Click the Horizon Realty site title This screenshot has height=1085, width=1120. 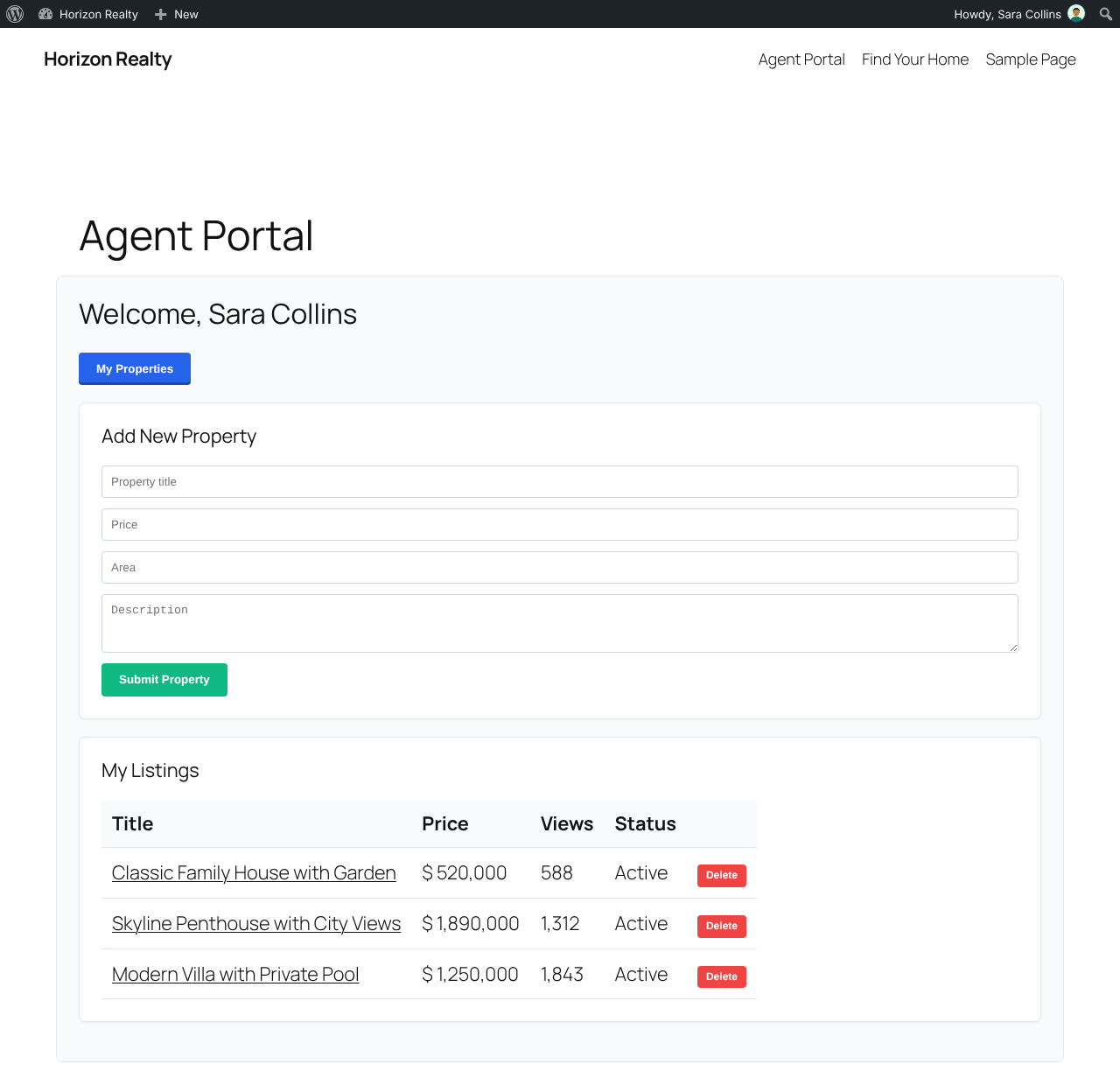[x=108, y=59]
